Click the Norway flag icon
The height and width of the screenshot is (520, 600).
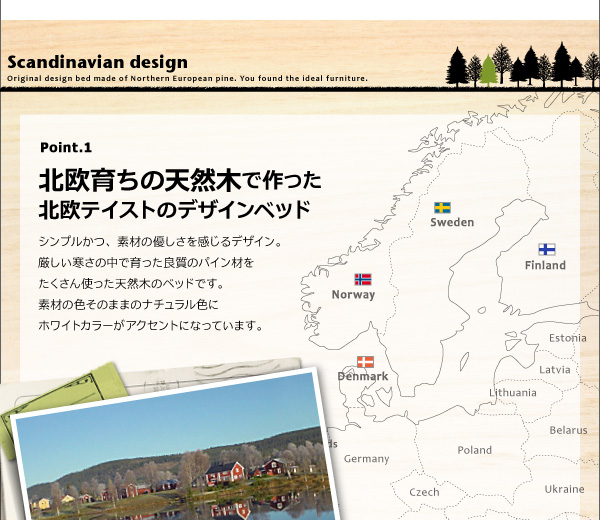pyautogui.click(x=363, y=279)
